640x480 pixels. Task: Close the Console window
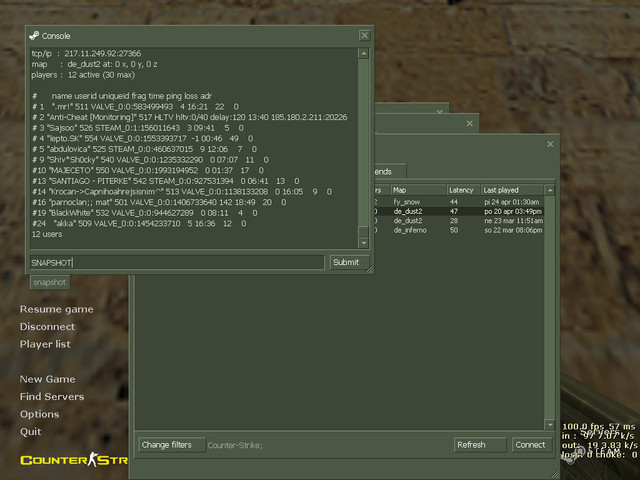[x=364, y=36]
